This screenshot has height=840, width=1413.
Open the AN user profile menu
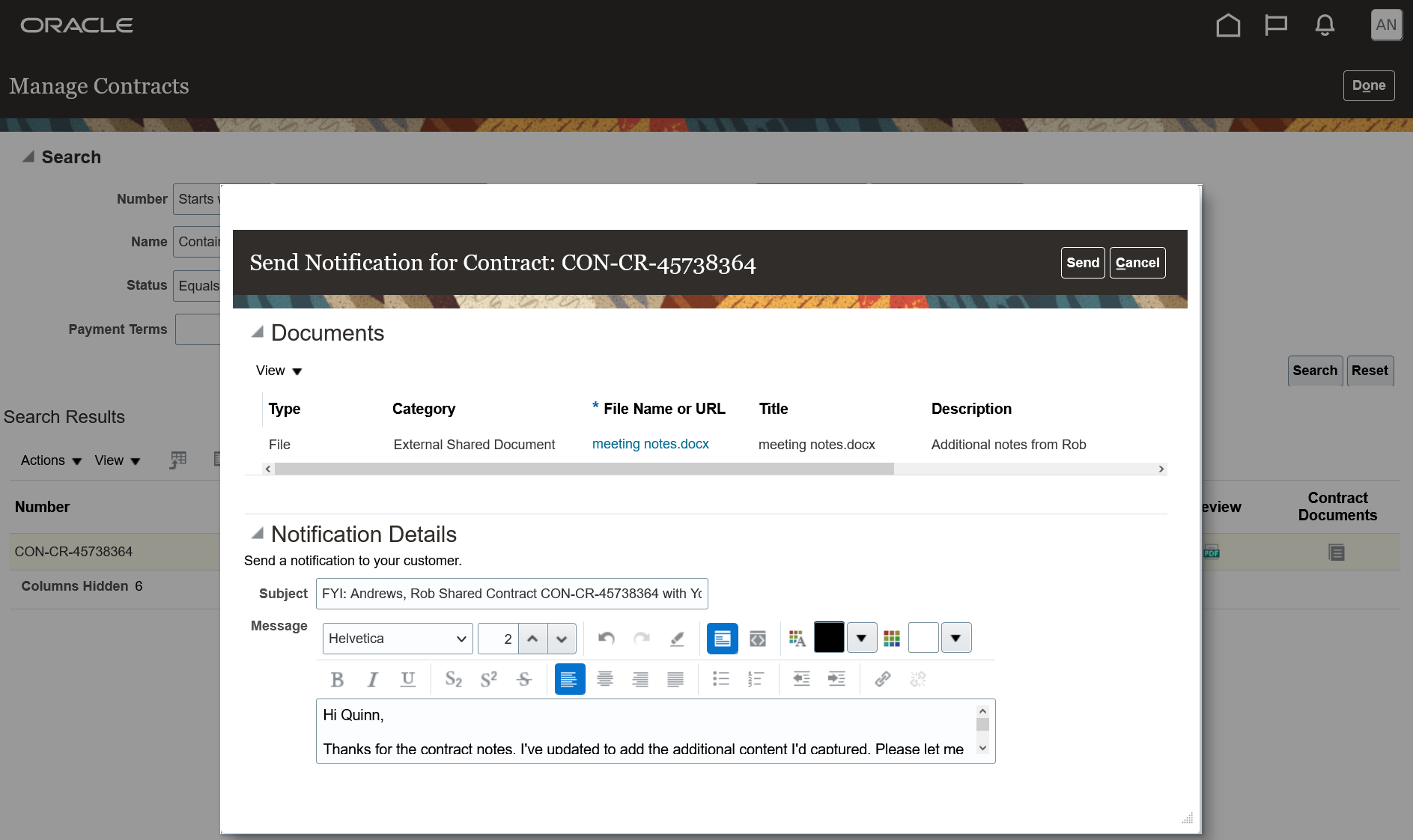click(1386, 25)
